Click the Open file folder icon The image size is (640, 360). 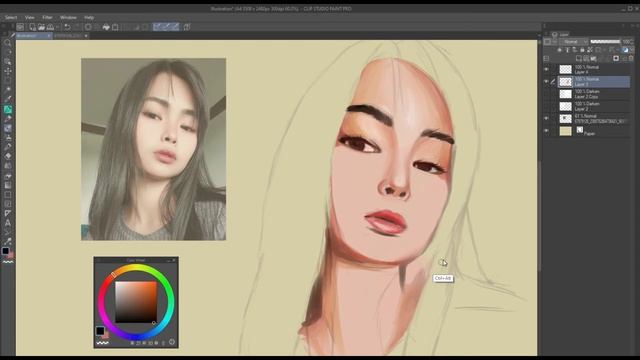coord(41,27)
